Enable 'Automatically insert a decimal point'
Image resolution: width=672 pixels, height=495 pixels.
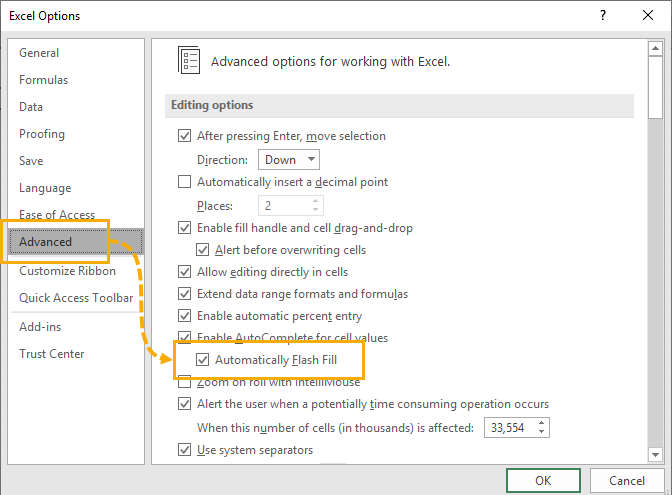(184, 182)
